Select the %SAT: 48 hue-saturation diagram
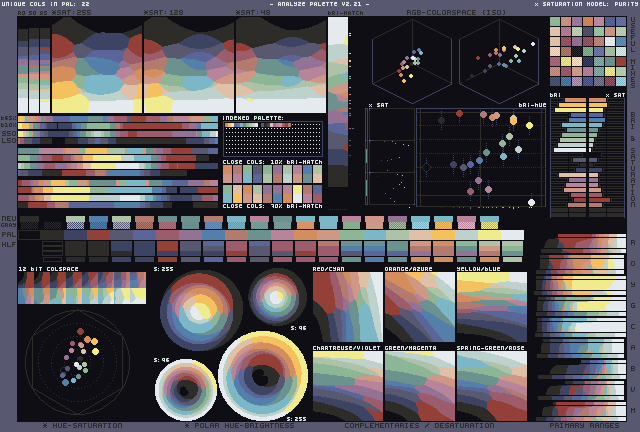Image resolution: width=640 pixels, height=432 pixels. [281, 65]
